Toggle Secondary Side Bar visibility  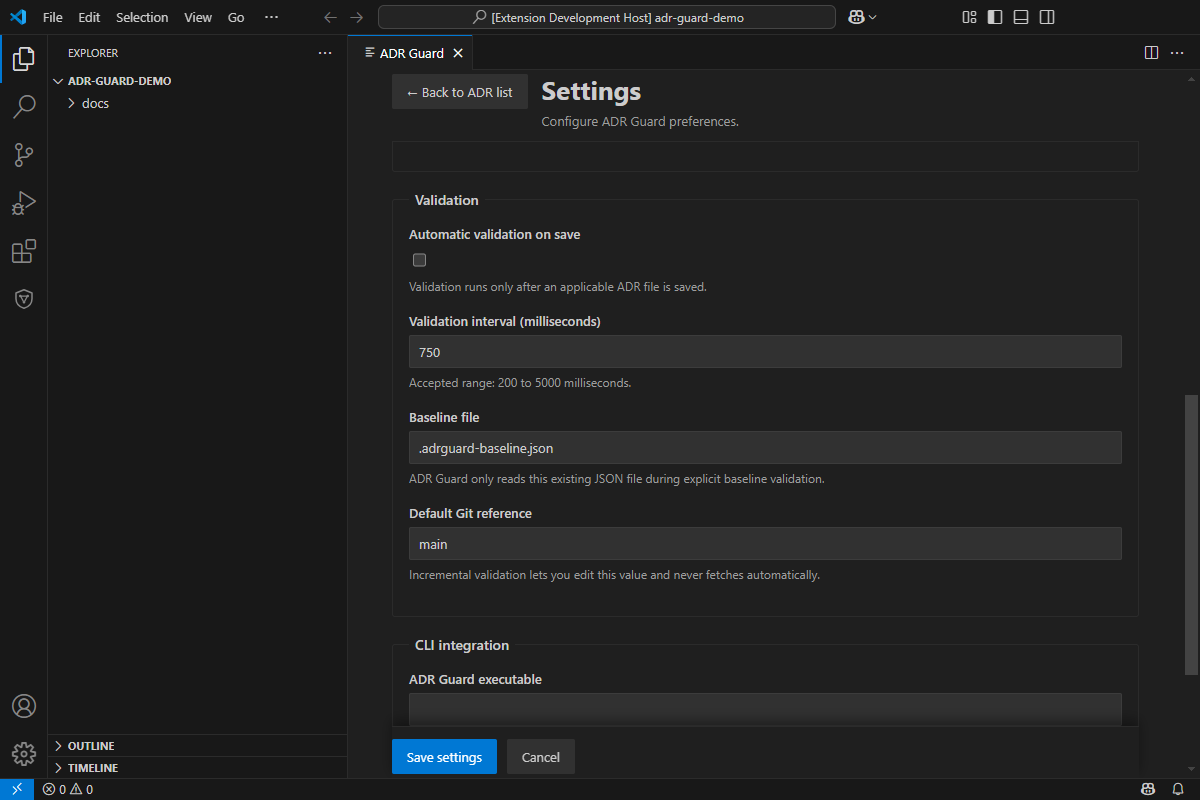(1047, 17)
